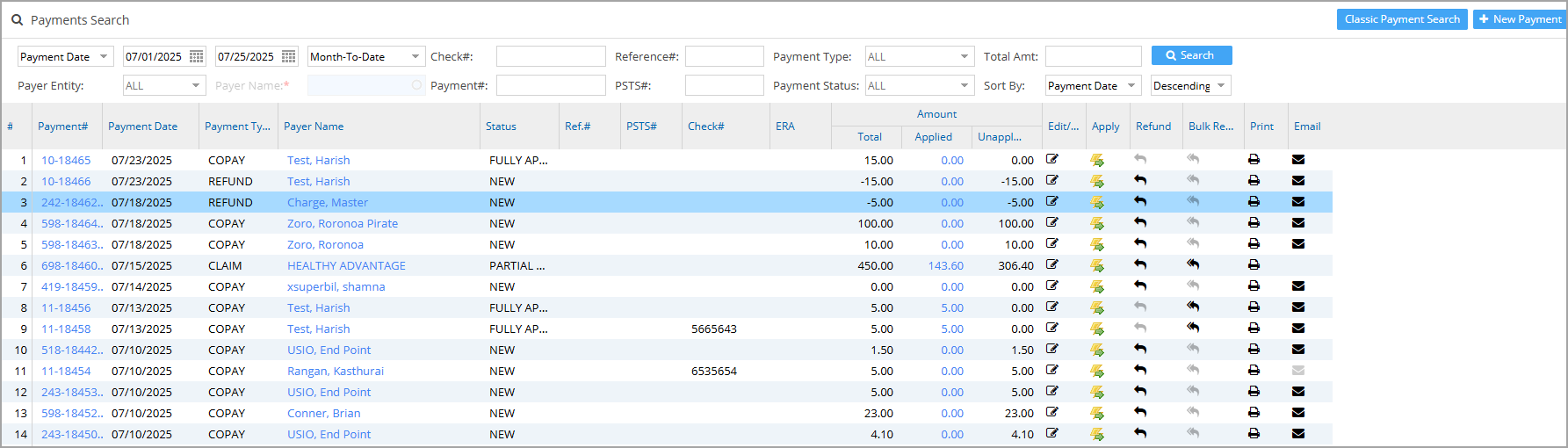Viewport: 1568px width, 448px height.
Task: Click the end date field 07/25/2025
Action: [x=248, y=56]
